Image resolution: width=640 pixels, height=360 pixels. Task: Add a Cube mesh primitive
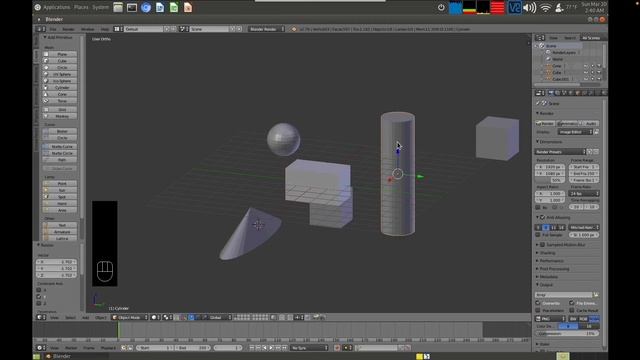(60, 61)
